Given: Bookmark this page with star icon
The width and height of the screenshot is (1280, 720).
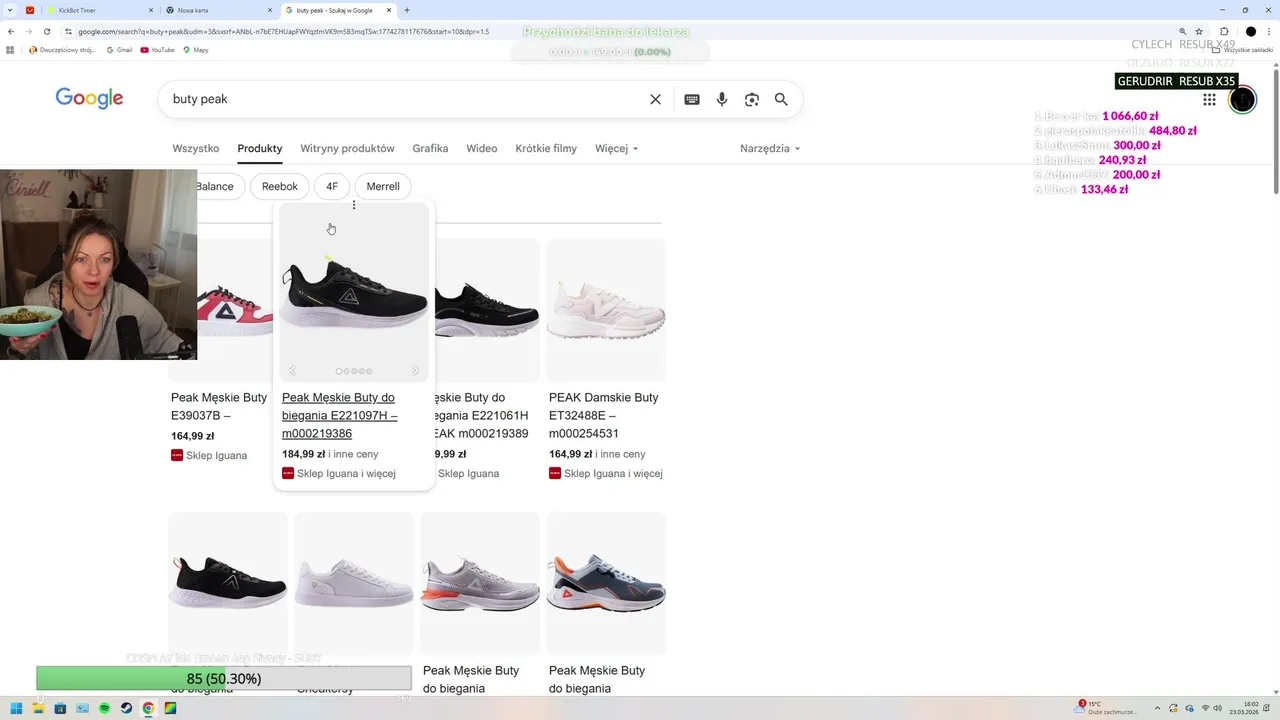Looking at the screenshot, I should pos(1199,31).
